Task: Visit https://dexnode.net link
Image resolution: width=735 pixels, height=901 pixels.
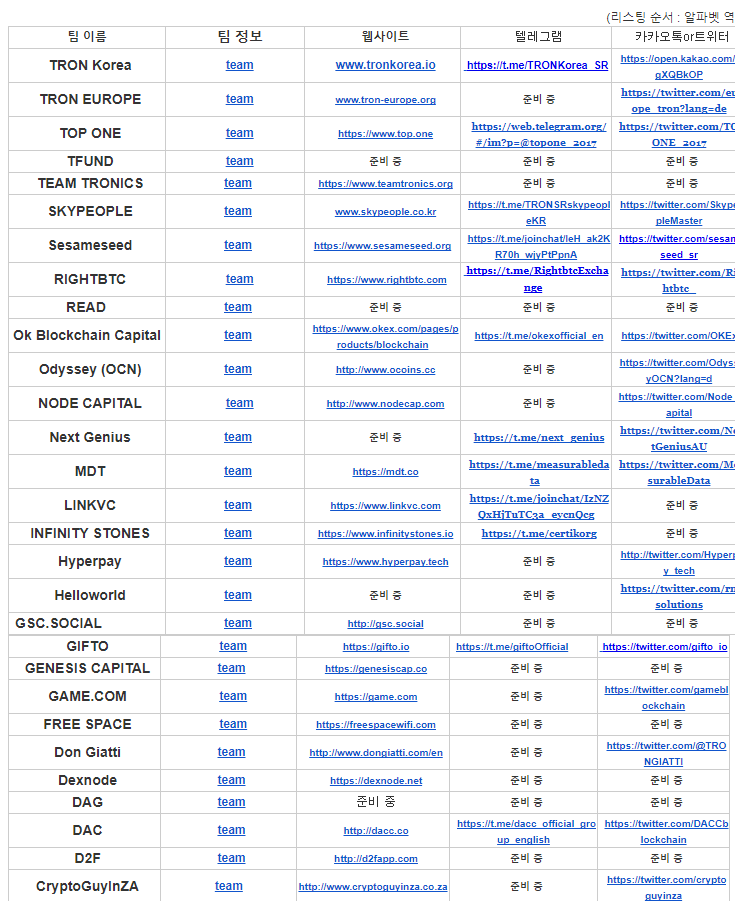Action: [x=376, y=780]
